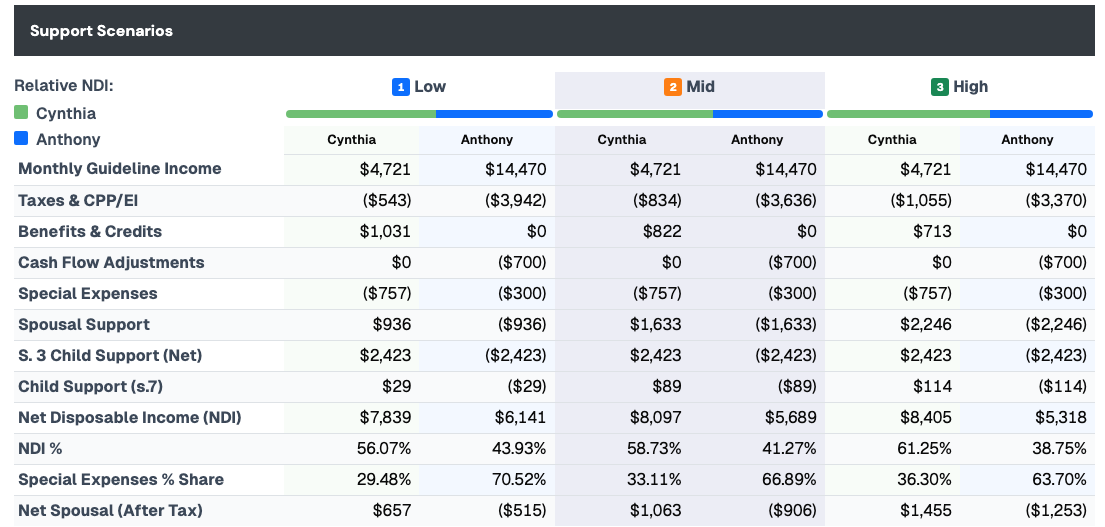Click the $2,246 spousal support value
This screenshot has width=1105, height=527.
925,325
